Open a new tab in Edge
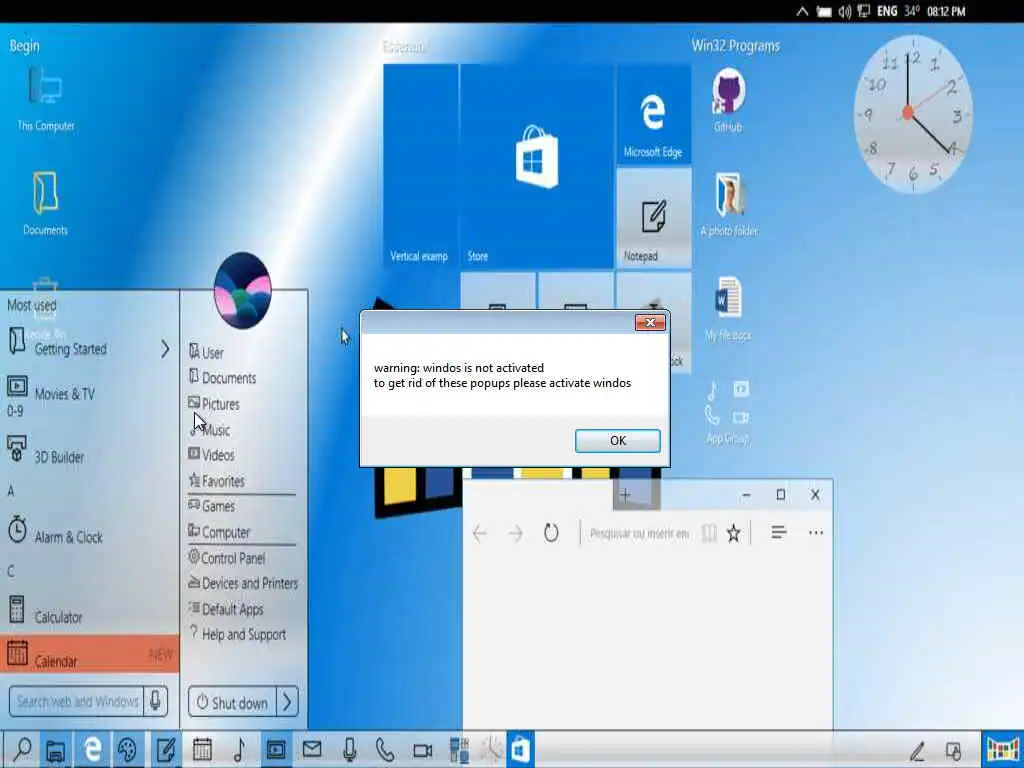 point(625,496)
